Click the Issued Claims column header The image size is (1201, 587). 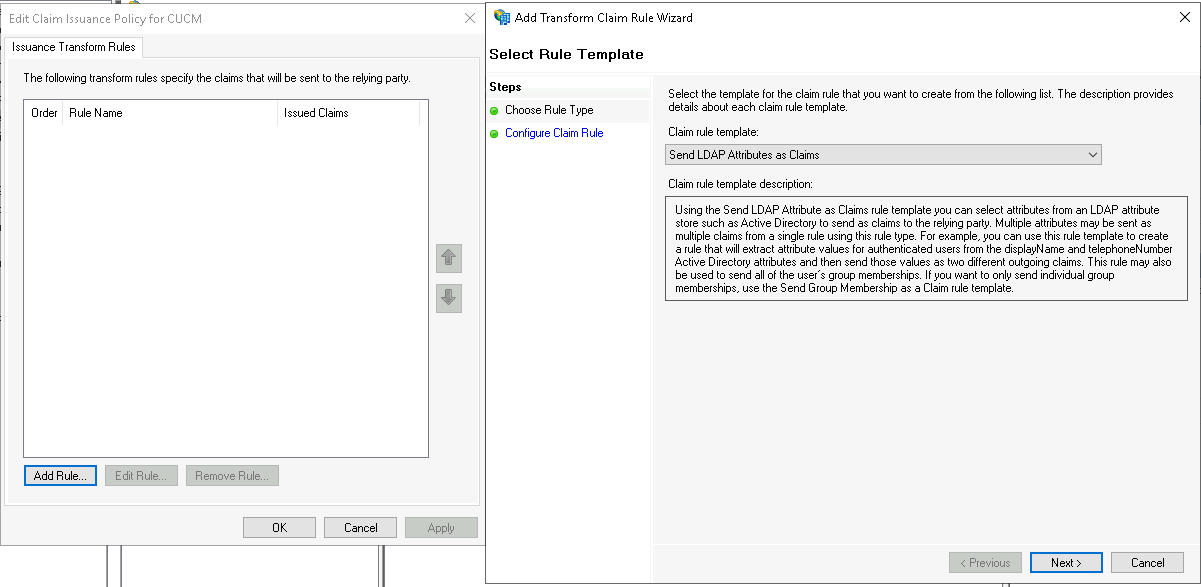pyautogui.click(x=346, y=113)
